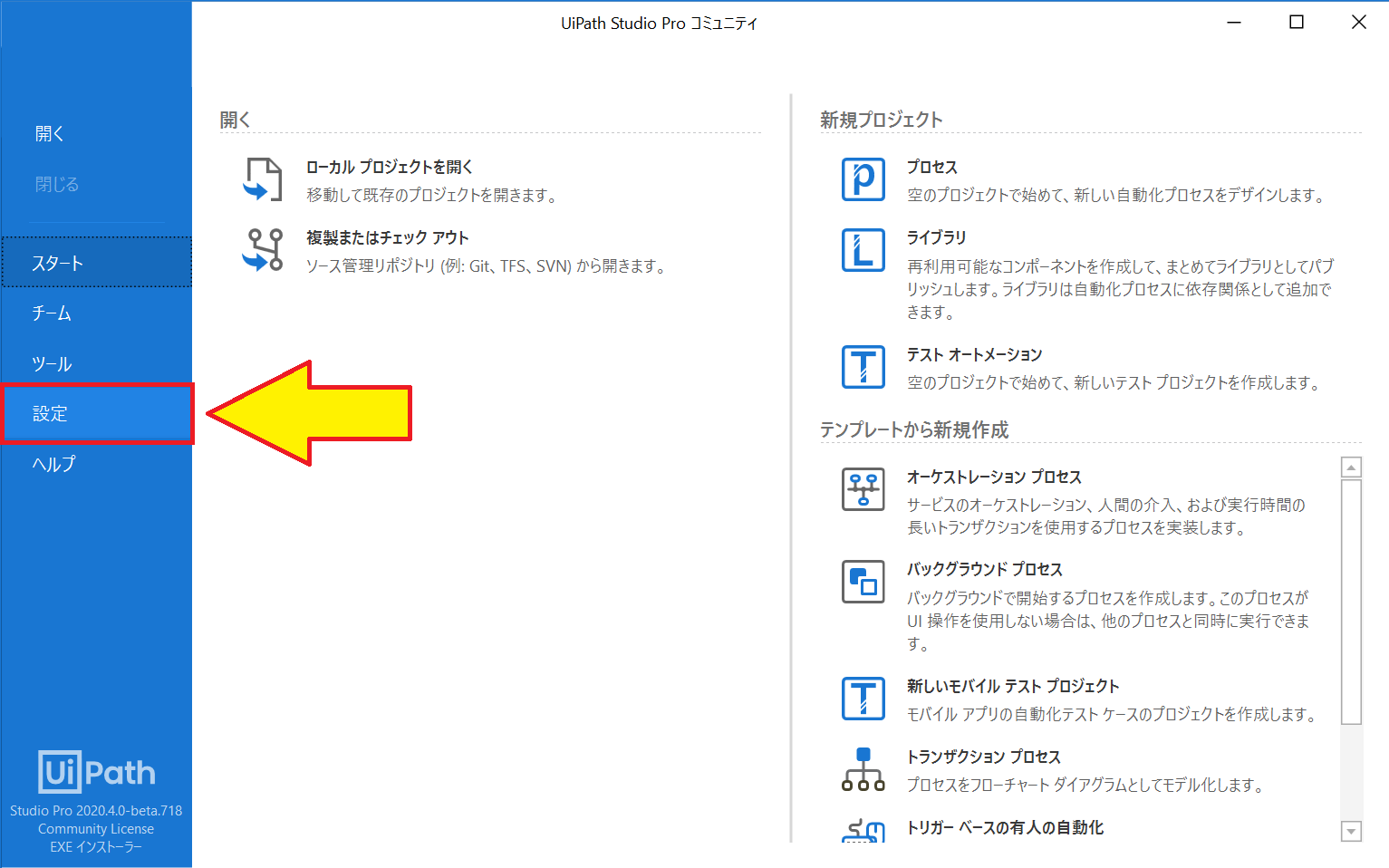Click the Community License text
Image resolution: width=1389 pixels, height=868 pixels.
96,829
